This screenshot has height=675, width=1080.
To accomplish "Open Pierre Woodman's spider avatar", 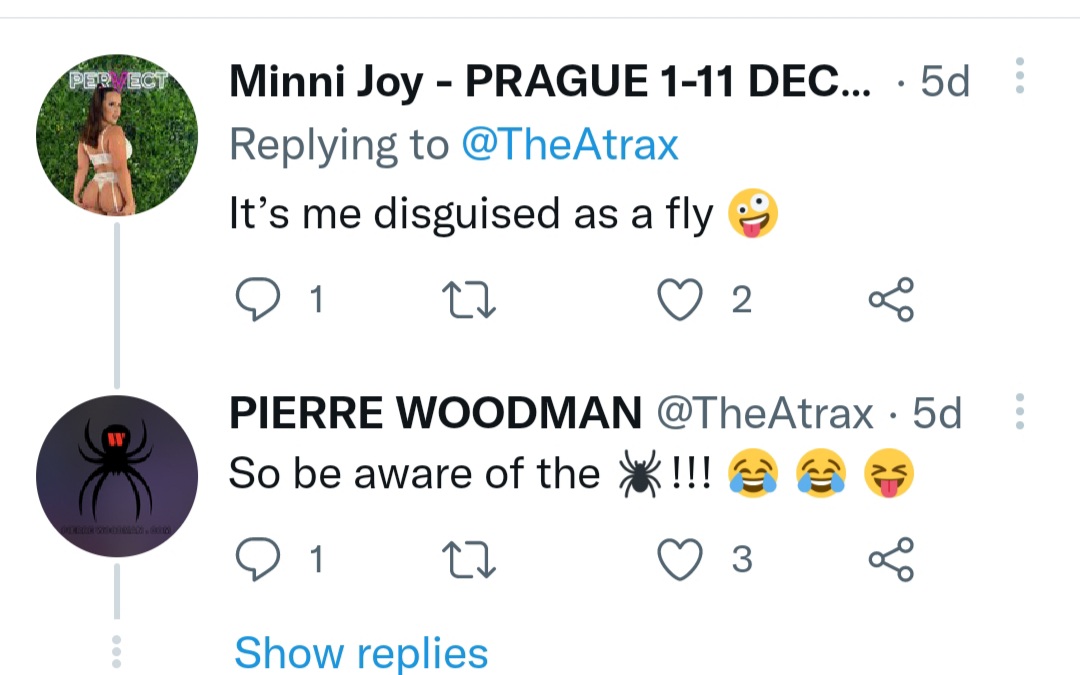I will (117, 477).
